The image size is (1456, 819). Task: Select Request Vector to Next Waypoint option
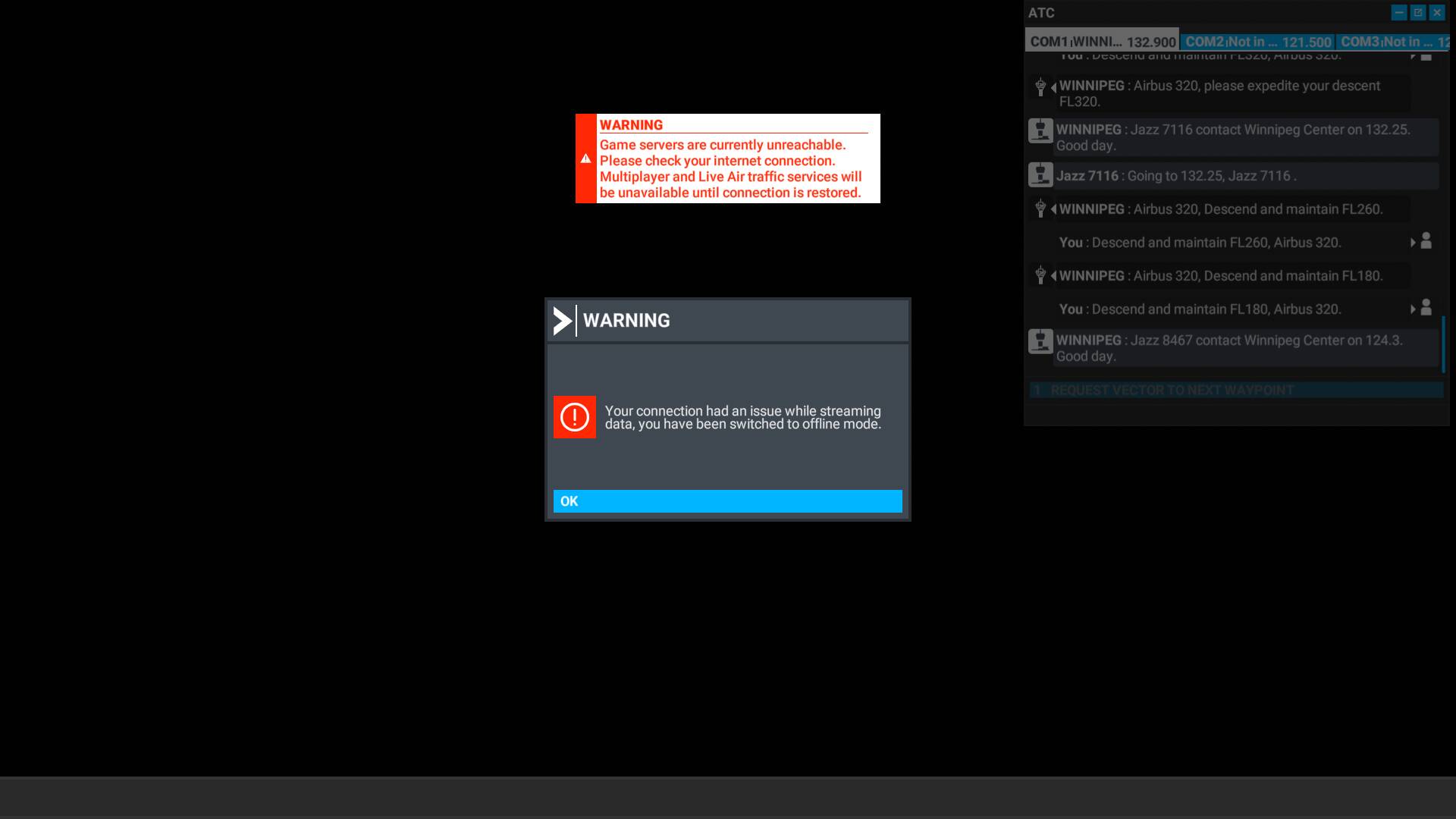[x=1236, y=391]
